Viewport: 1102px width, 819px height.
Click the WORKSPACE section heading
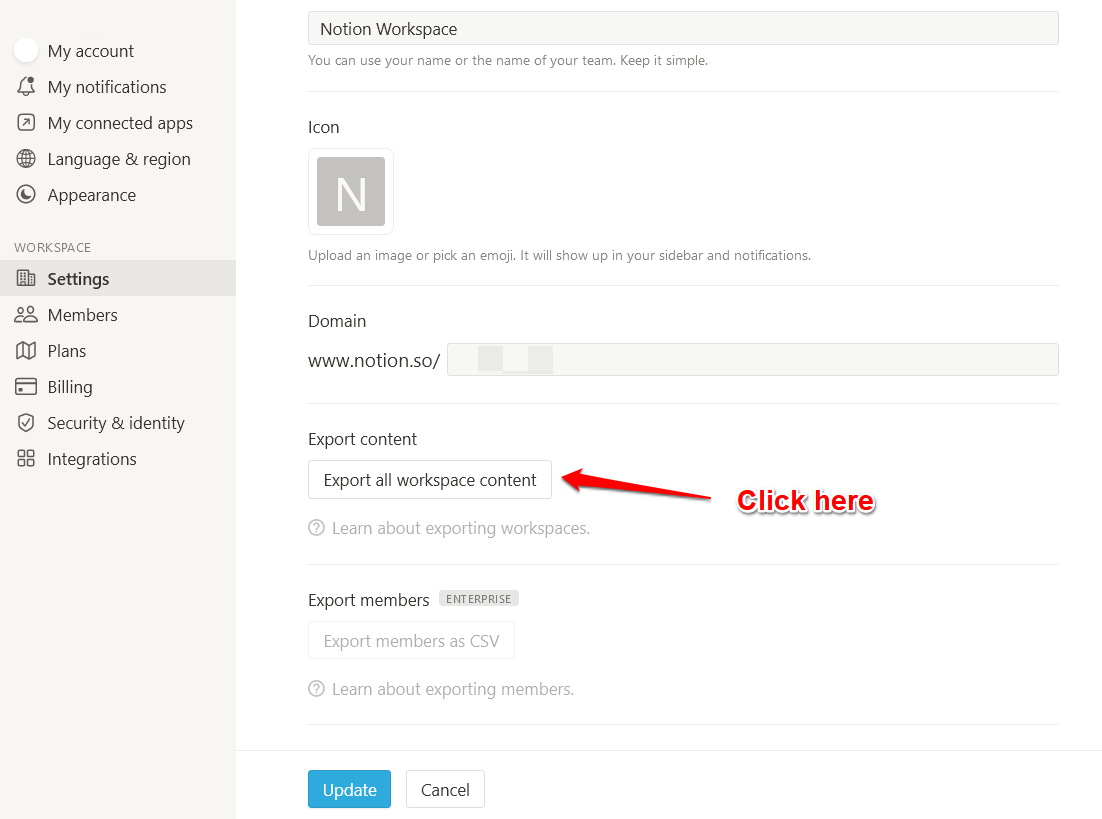point(53,247)
